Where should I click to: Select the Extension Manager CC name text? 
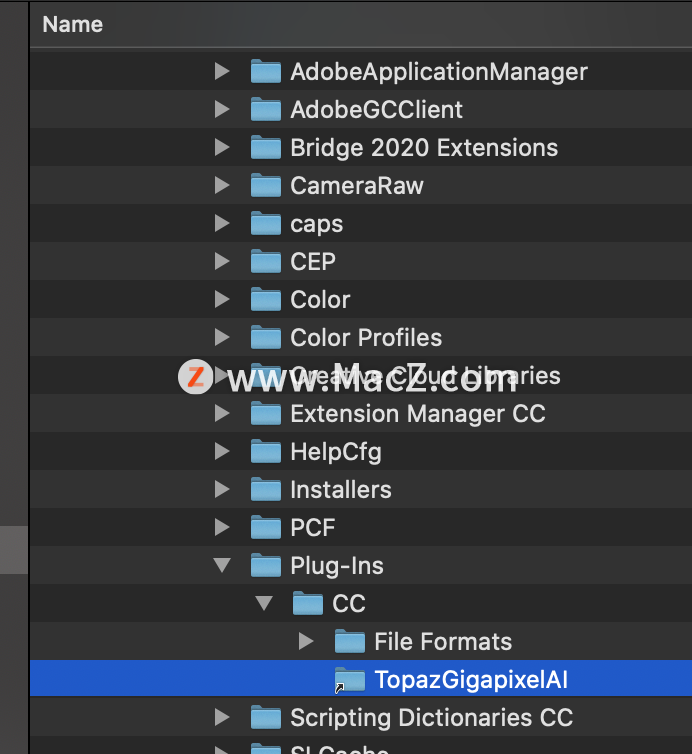click(x=418, y=415)
